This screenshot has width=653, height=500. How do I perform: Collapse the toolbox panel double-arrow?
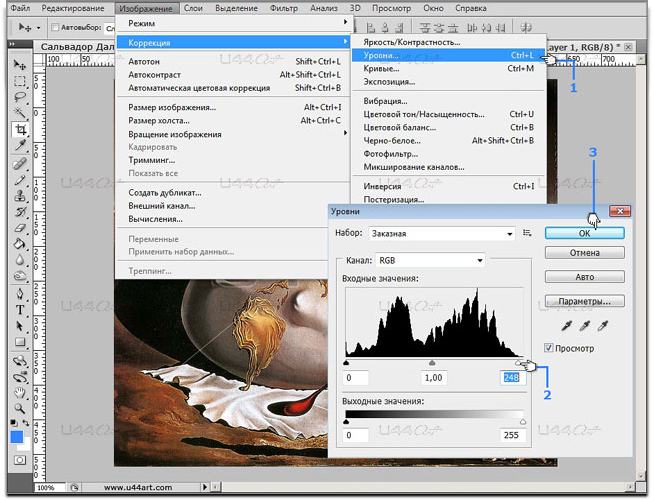coord(12,44)
